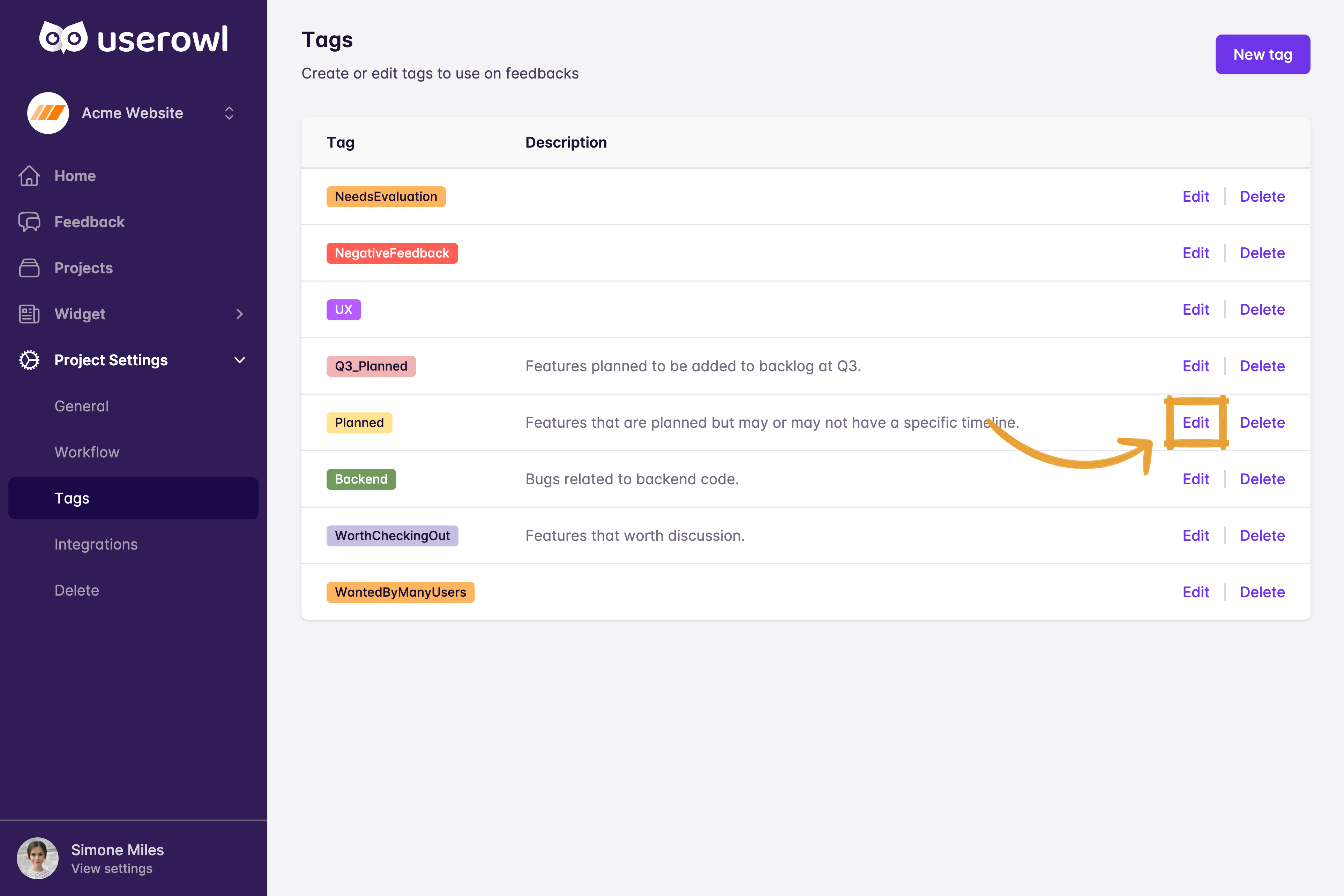Delete the NegativeFeedback tag
Screen dimensions: 1344x896
pos(1262,253)
